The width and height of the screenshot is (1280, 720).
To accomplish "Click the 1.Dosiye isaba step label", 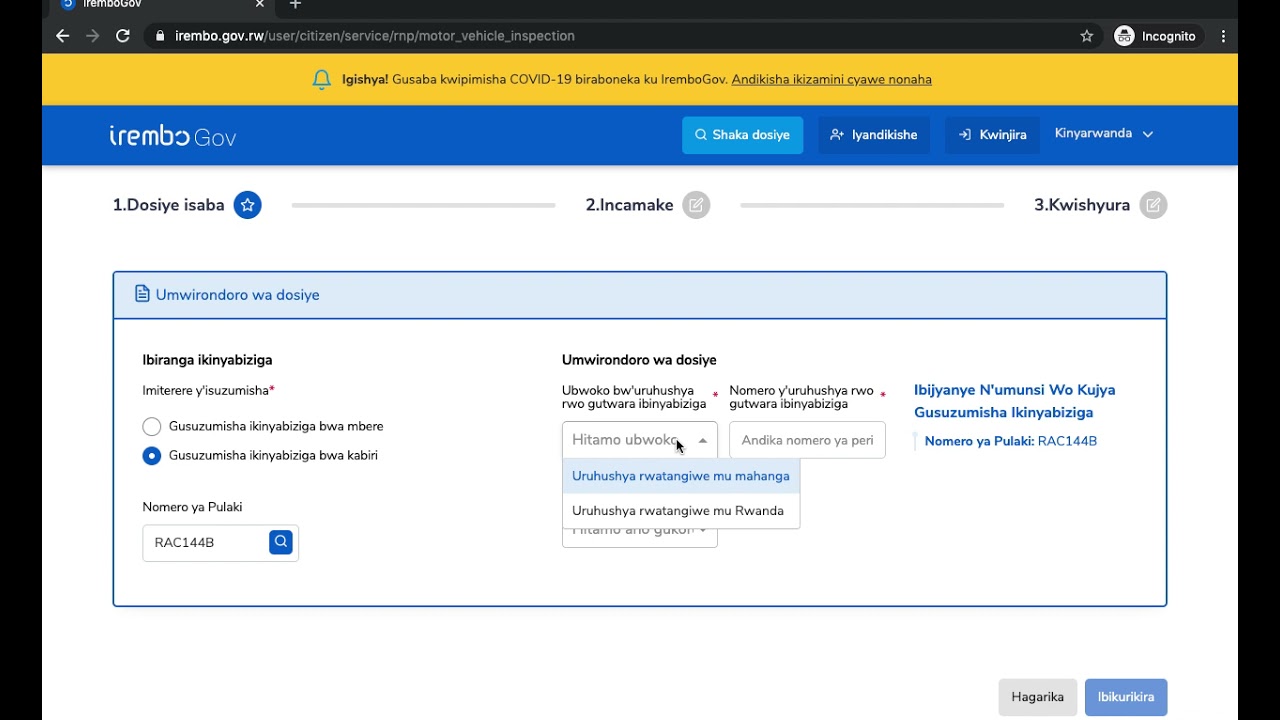I will pos(168,205).
